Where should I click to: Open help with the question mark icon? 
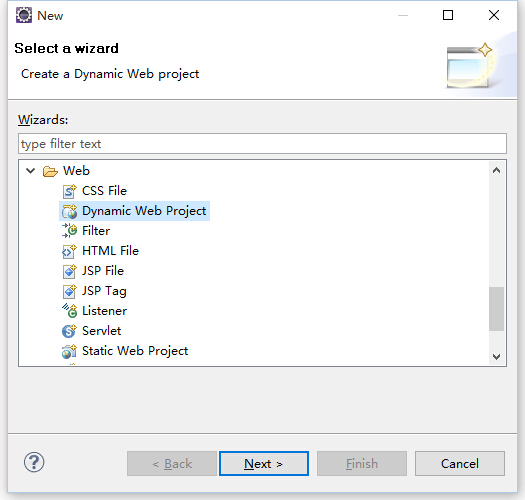pyautogui.click(x=34, y=462)
